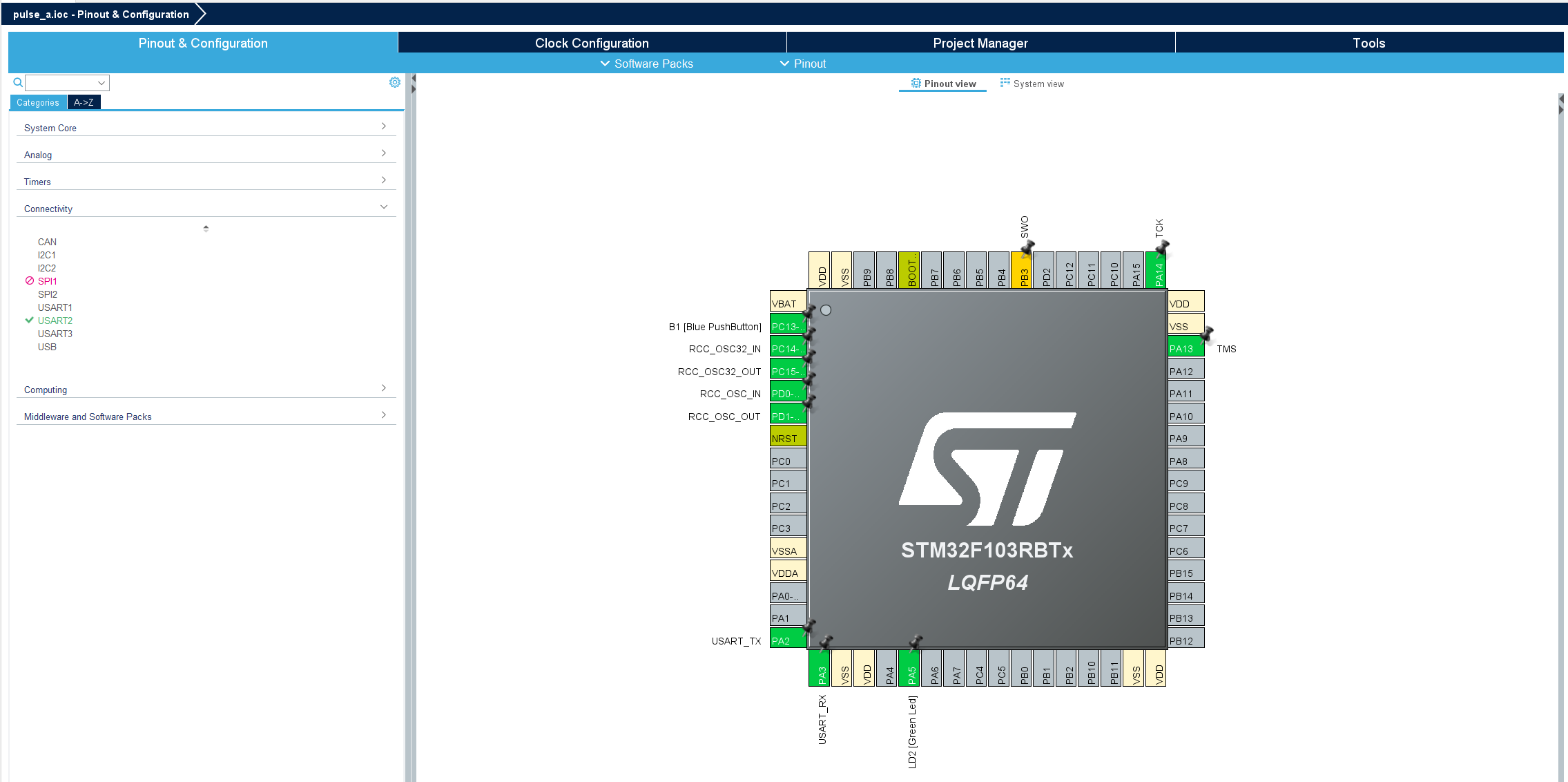Switch to the Pinout & Configuration tab

click(203, 43)
